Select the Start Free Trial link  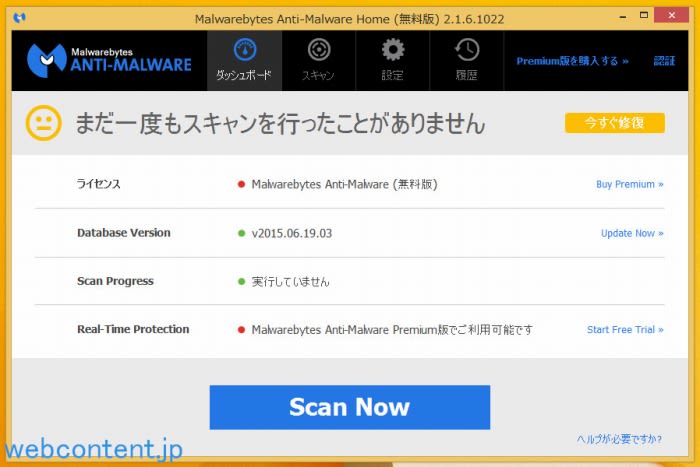coord(625,330)
